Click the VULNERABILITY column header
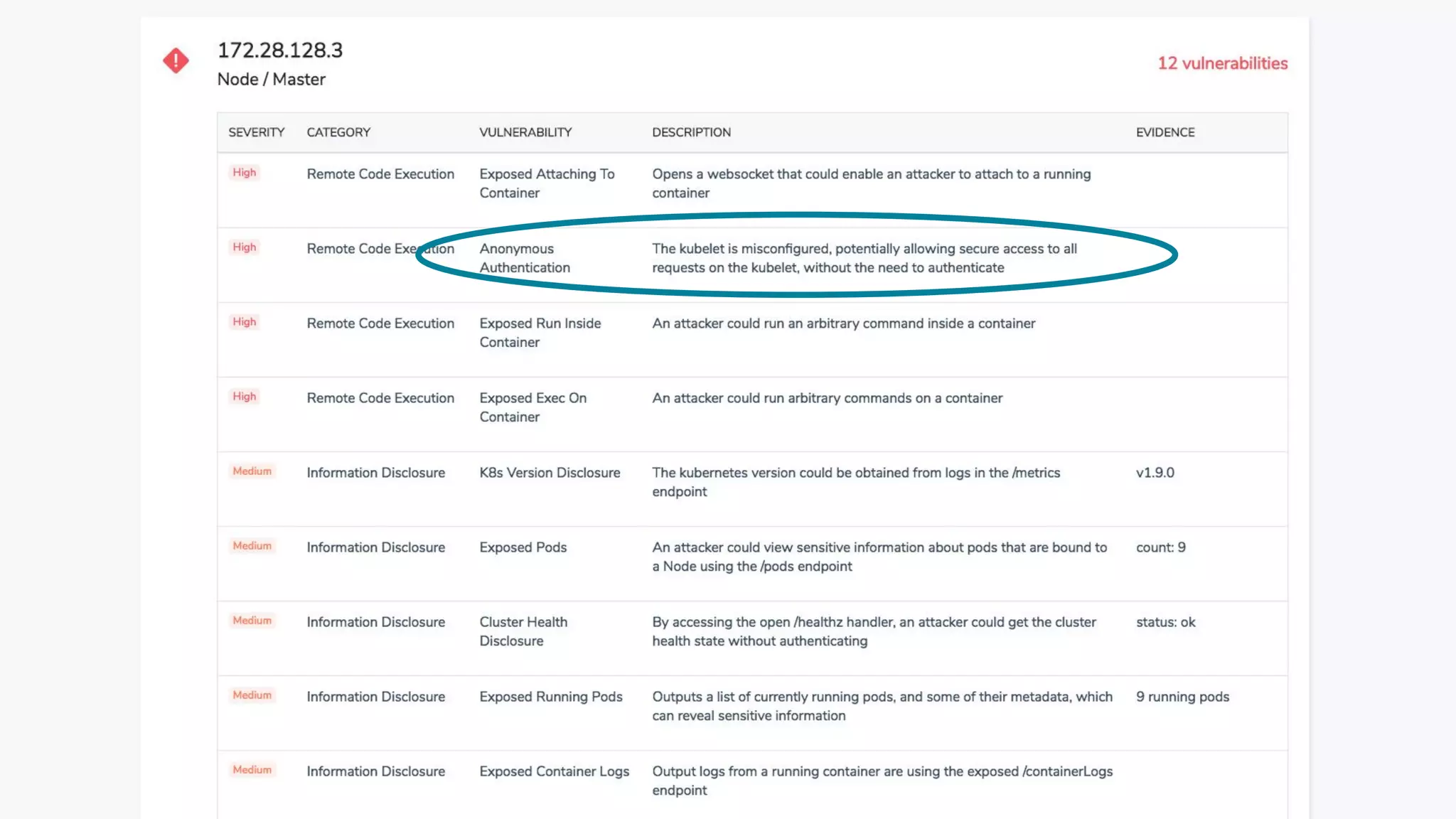Viewport: 1456px width, 819px height. [x=525, y=132]
